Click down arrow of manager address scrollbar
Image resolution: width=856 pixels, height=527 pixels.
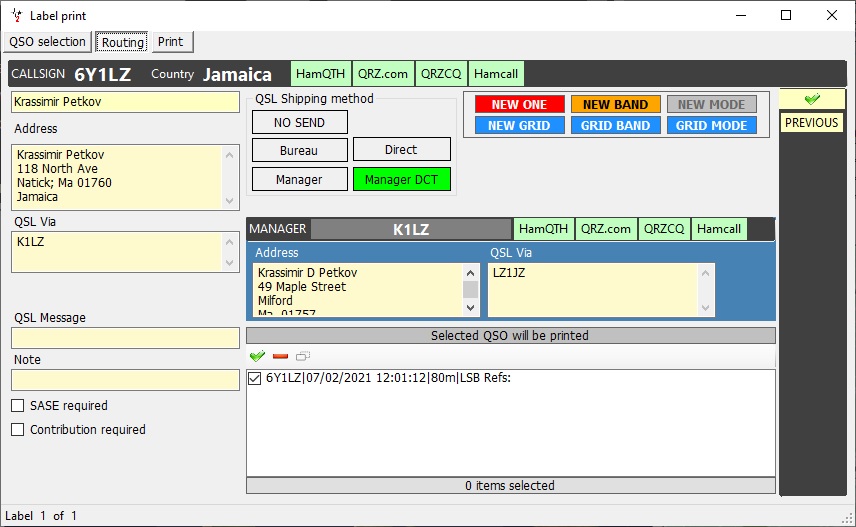pos(471,308)
